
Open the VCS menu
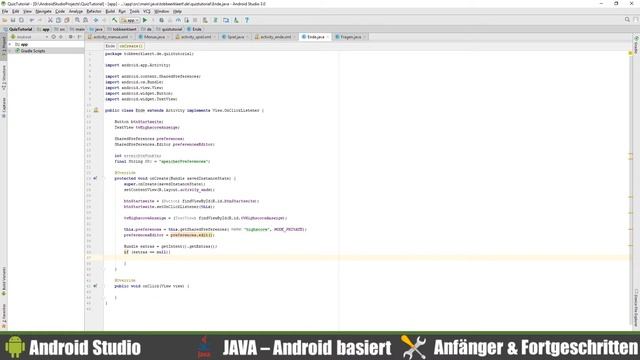(x=147, y=11)
